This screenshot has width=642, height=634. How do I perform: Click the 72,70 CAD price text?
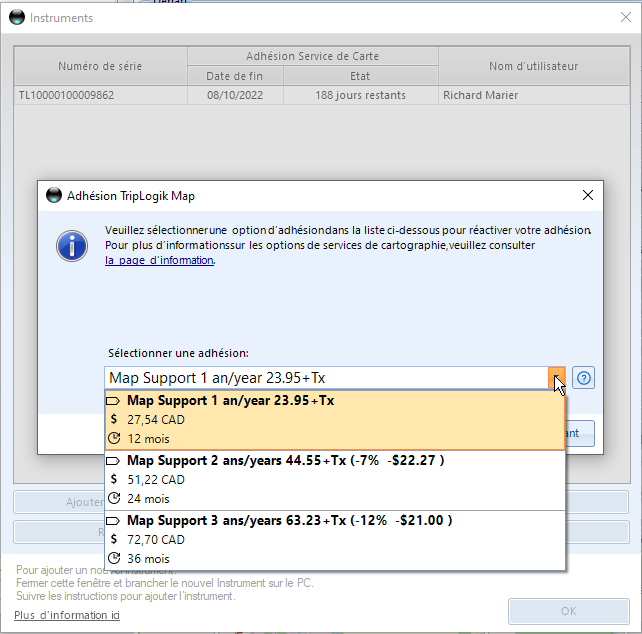coord(156,540)
